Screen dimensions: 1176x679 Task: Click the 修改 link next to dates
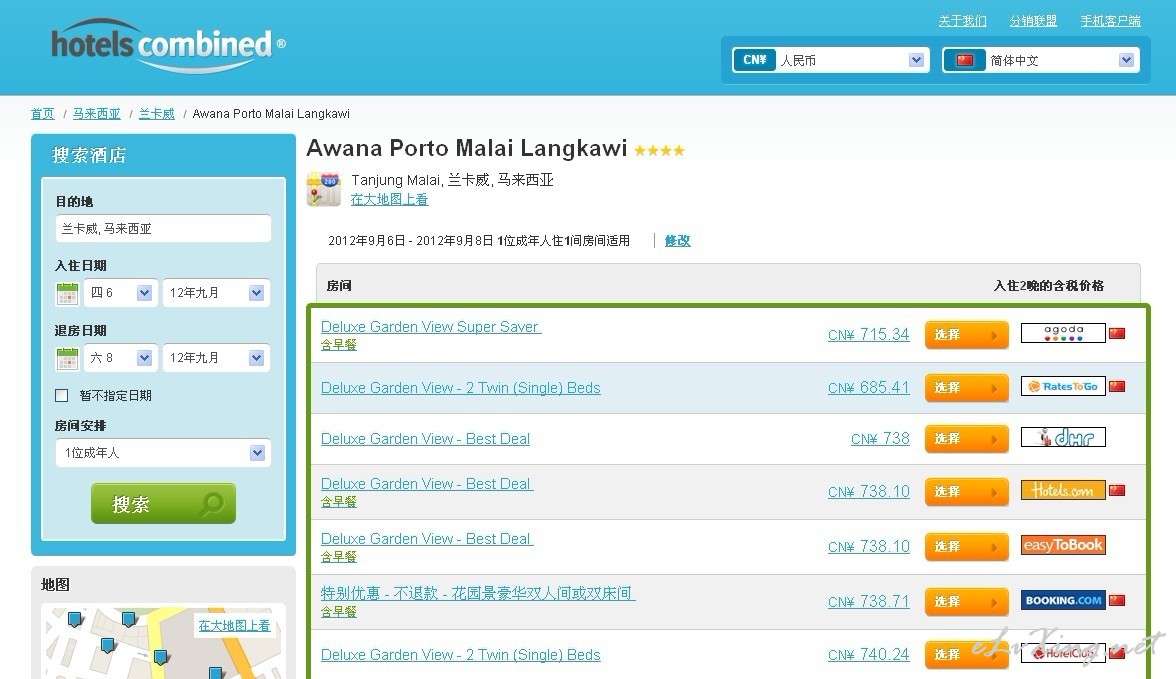pyautogui.click(x=677, y=241)
